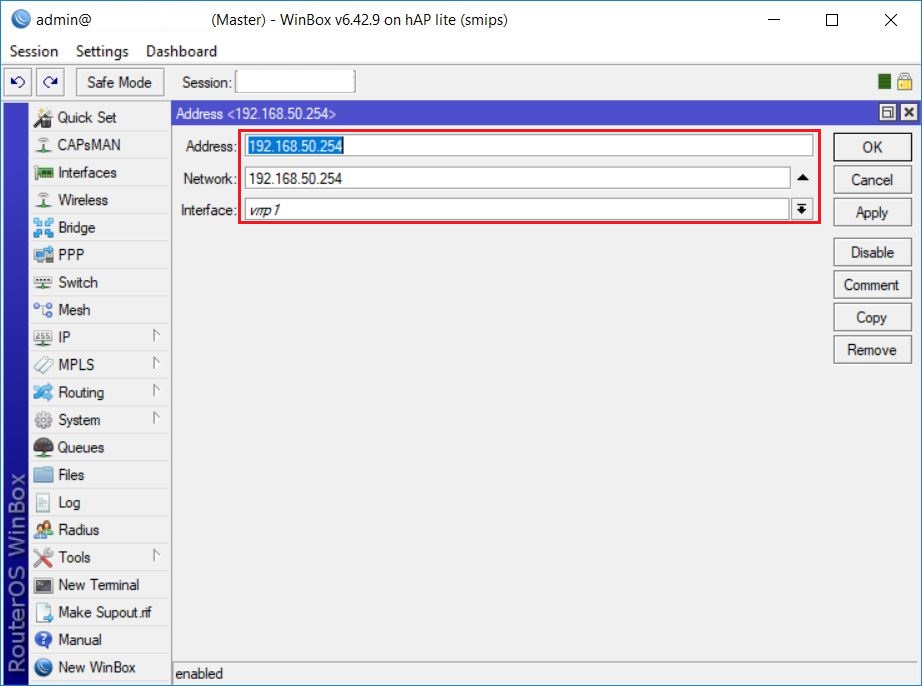Expand the MPLS submenu
This screenshot has width=922, height=686.
coord(156,363)
